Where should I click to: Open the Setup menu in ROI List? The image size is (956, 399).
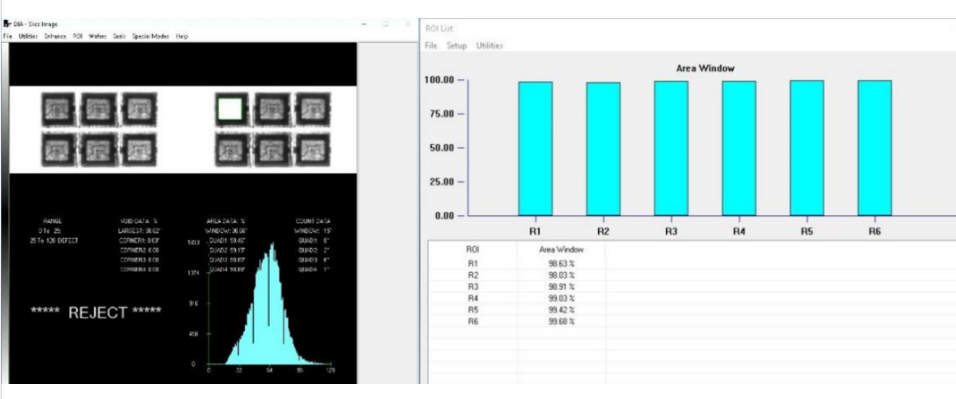[x=457, y=46]
